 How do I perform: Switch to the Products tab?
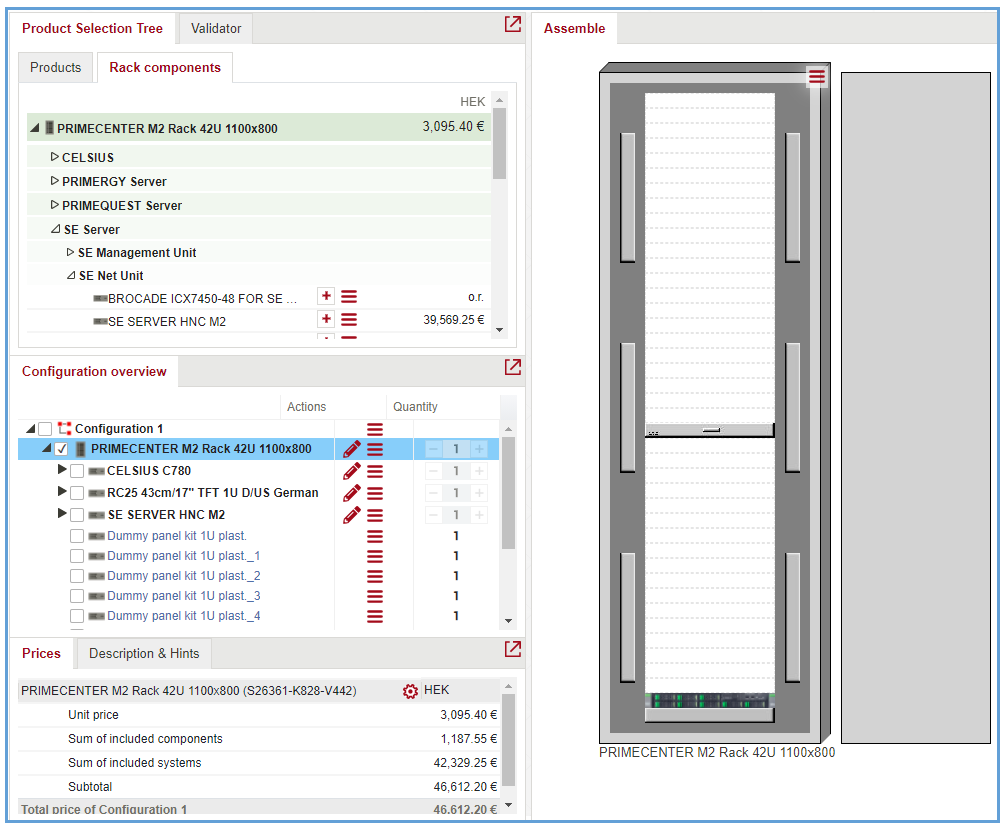[56, 67]
